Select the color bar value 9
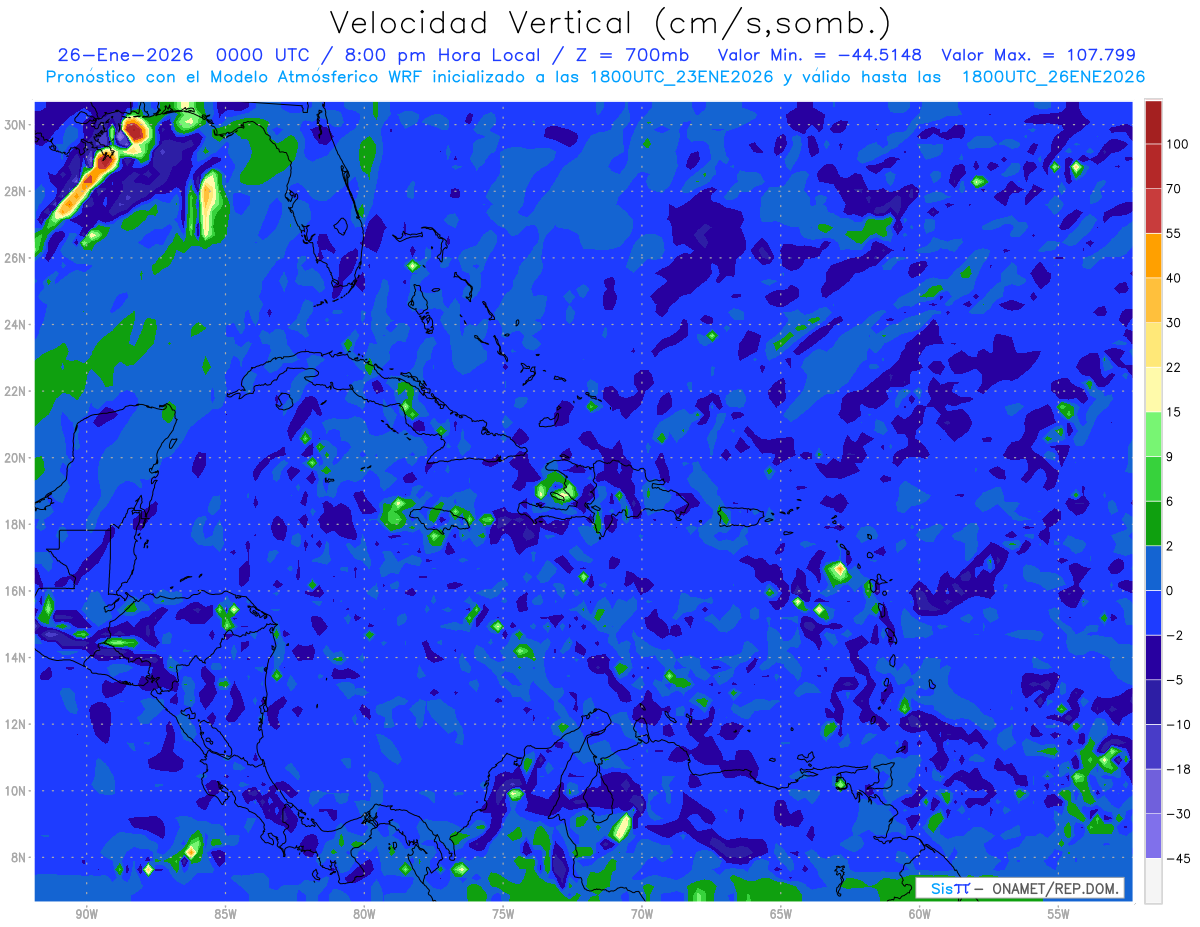The height and width of the screenshot is (927, 1200). [x=1172, y=457]
